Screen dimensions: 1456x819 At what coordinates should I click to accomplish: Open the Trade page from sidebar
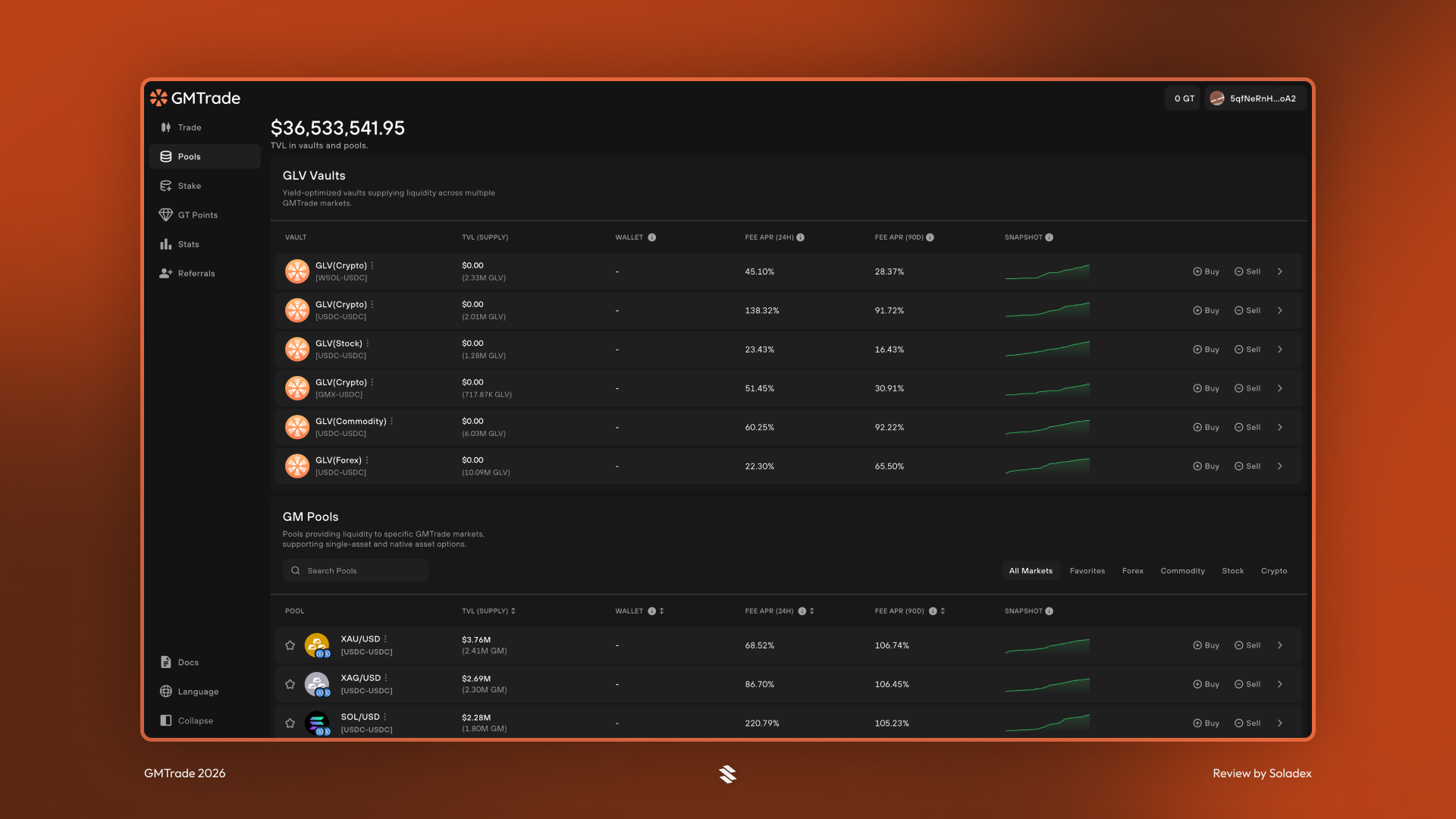tap(180, 127)
